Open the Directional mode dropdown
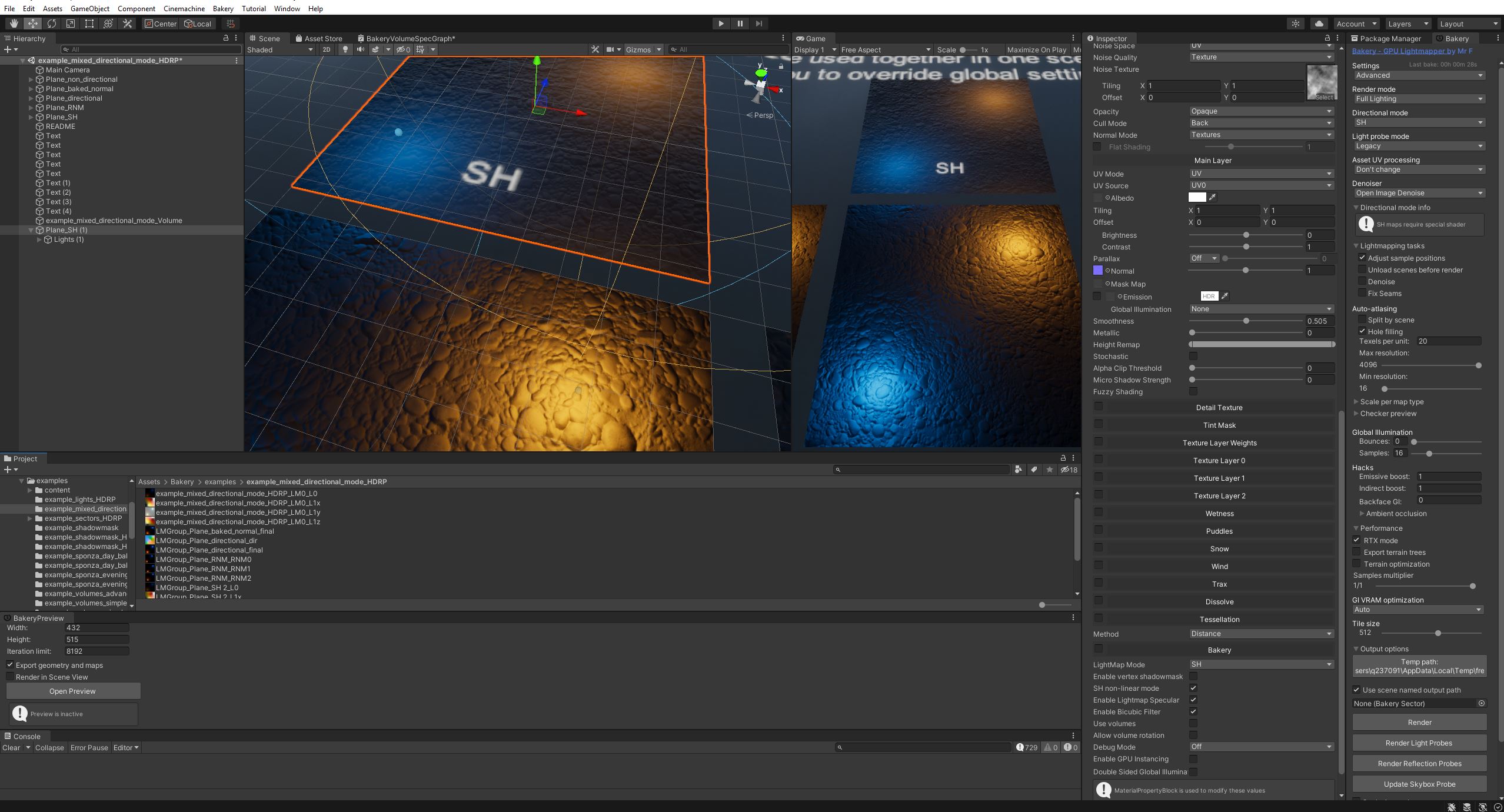Image resolution: width=1504 pixels, height=812 pixels. (x=1418, y=122)
